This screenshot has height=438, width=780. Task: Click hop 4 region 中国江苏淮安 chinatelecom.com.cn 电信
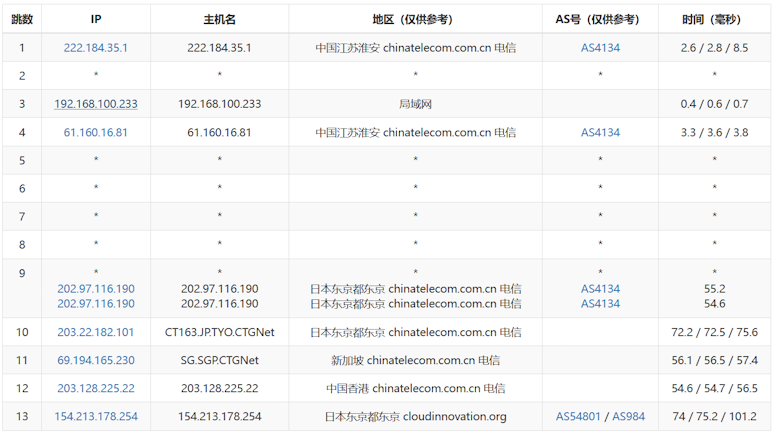(415, 132)
